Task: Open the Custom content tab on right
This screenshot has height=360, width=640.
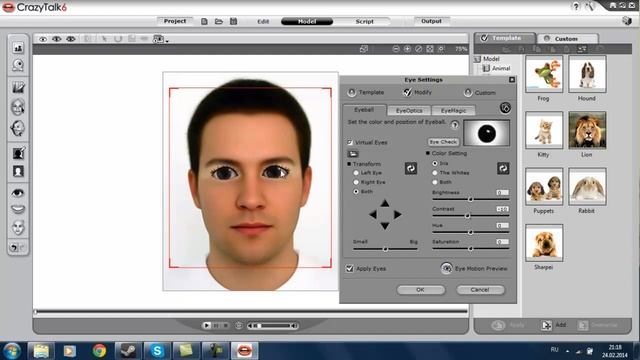Action: pyautogui.click(x=567, y=39)
